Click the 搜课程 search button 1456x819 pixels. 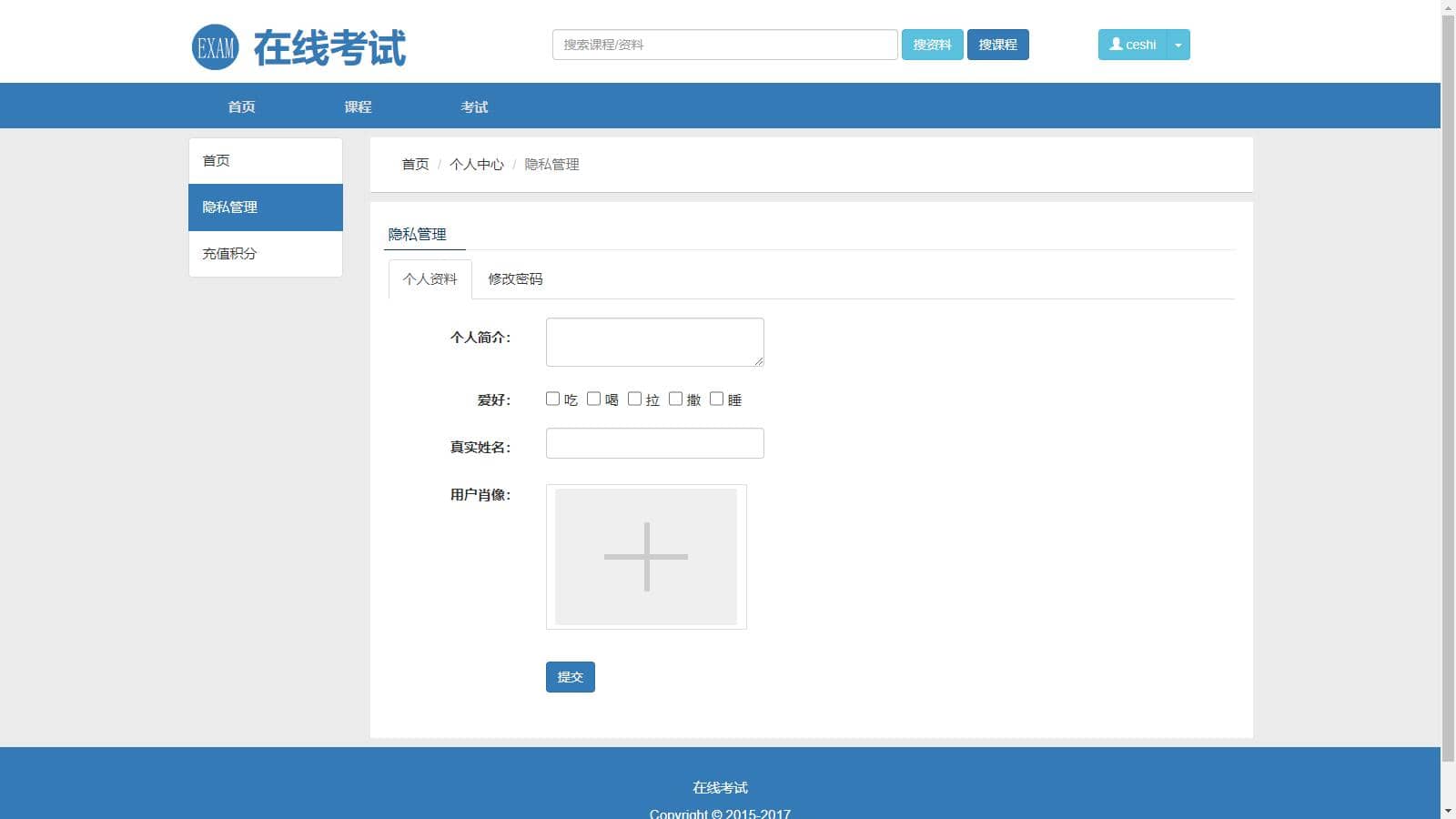pyautogui.click(x=997, y=45)
